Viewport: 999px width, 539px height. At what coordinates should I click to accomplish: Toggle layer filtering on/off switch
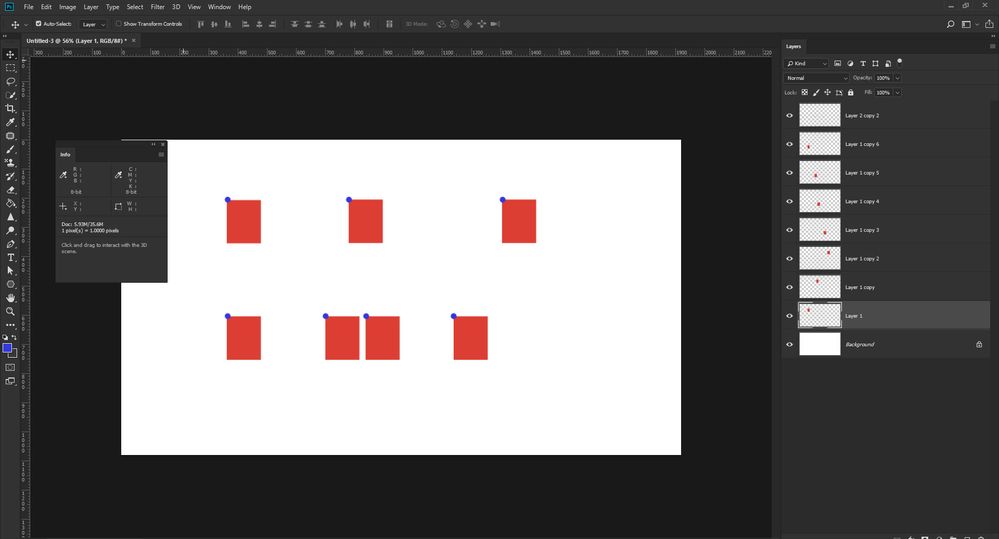(900, 62)
